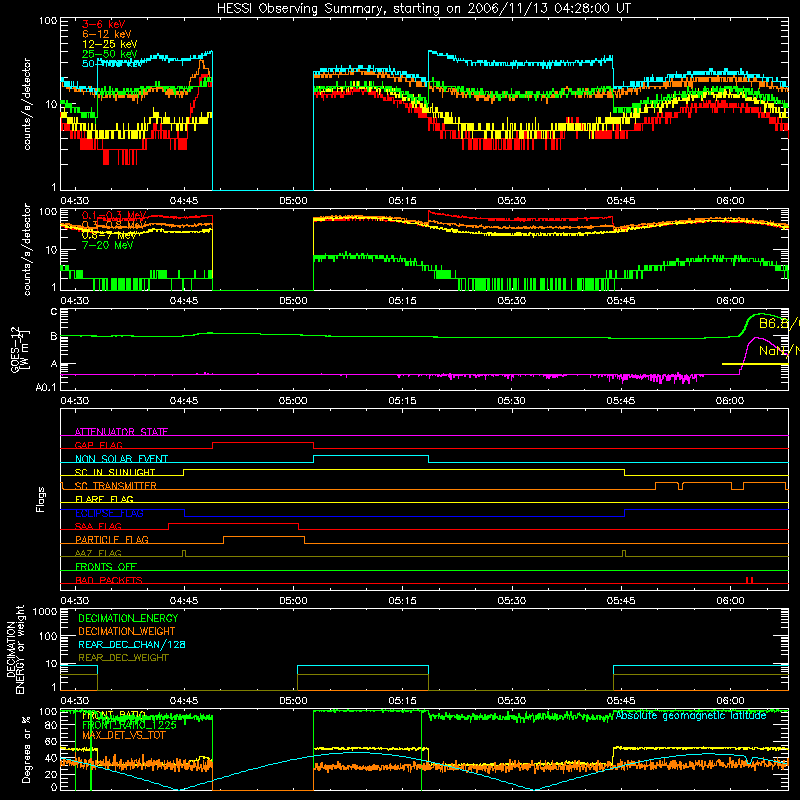The height and width of the screenshot is (800, 800).
Task: Select the A0.1 tick label on GOES axis
Action: [46, 387]
